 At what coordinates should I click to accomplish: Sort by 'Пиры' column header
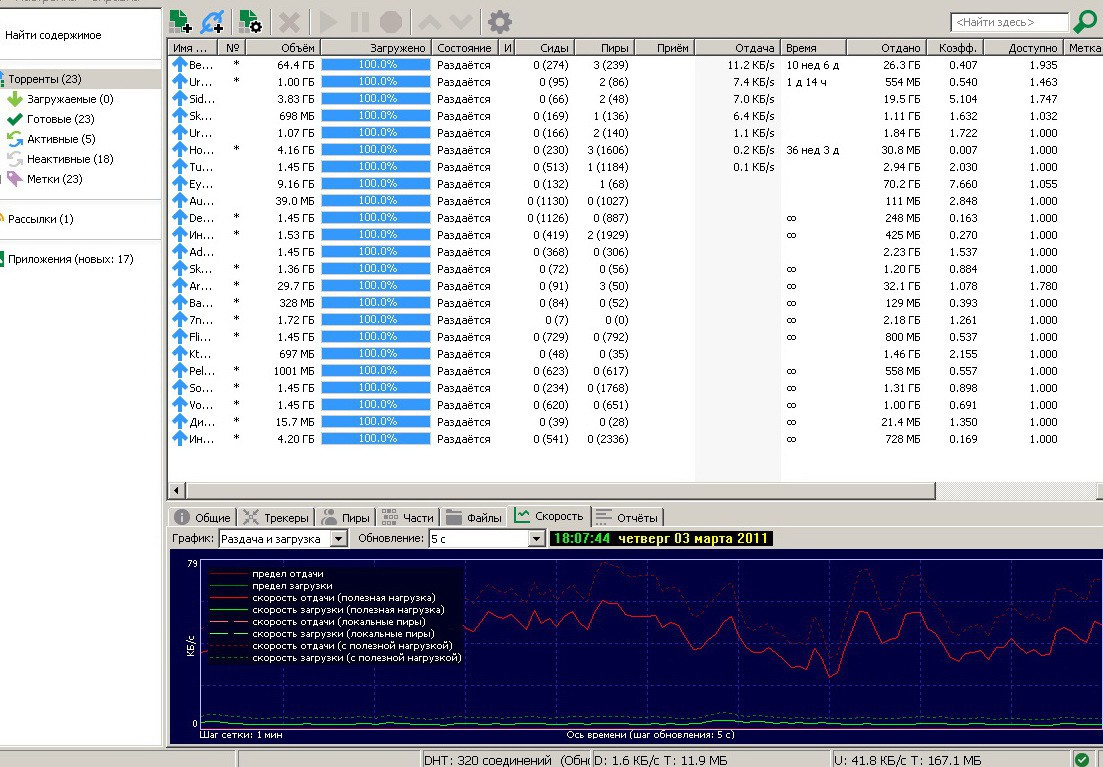[605, 48]
